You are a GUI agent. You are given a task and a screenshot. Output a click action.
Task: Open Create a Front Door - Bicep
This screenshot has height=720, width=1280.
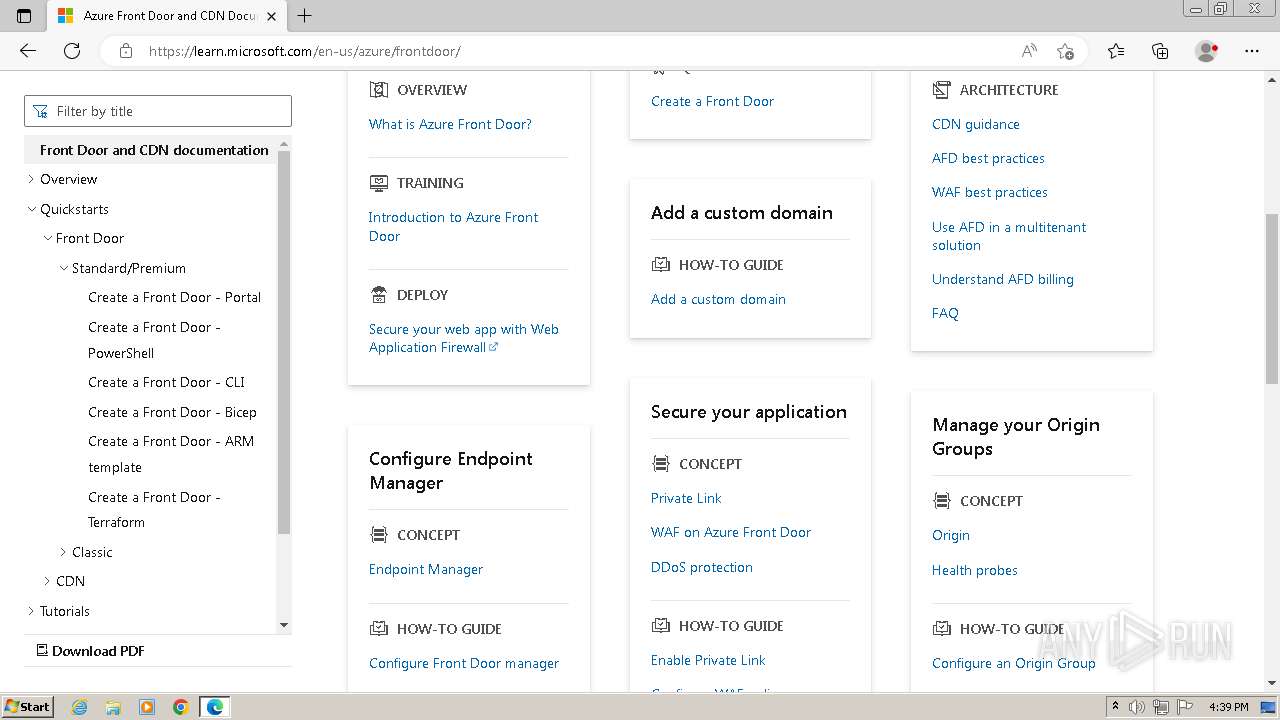point(172,412)
